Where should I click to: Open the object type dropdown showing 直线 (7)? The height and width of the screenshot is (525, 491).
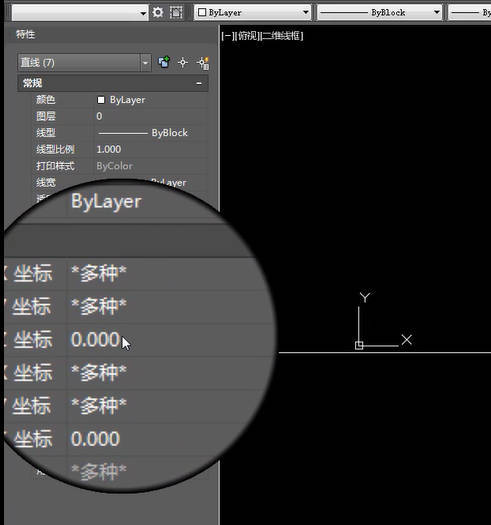coord(84,62)
